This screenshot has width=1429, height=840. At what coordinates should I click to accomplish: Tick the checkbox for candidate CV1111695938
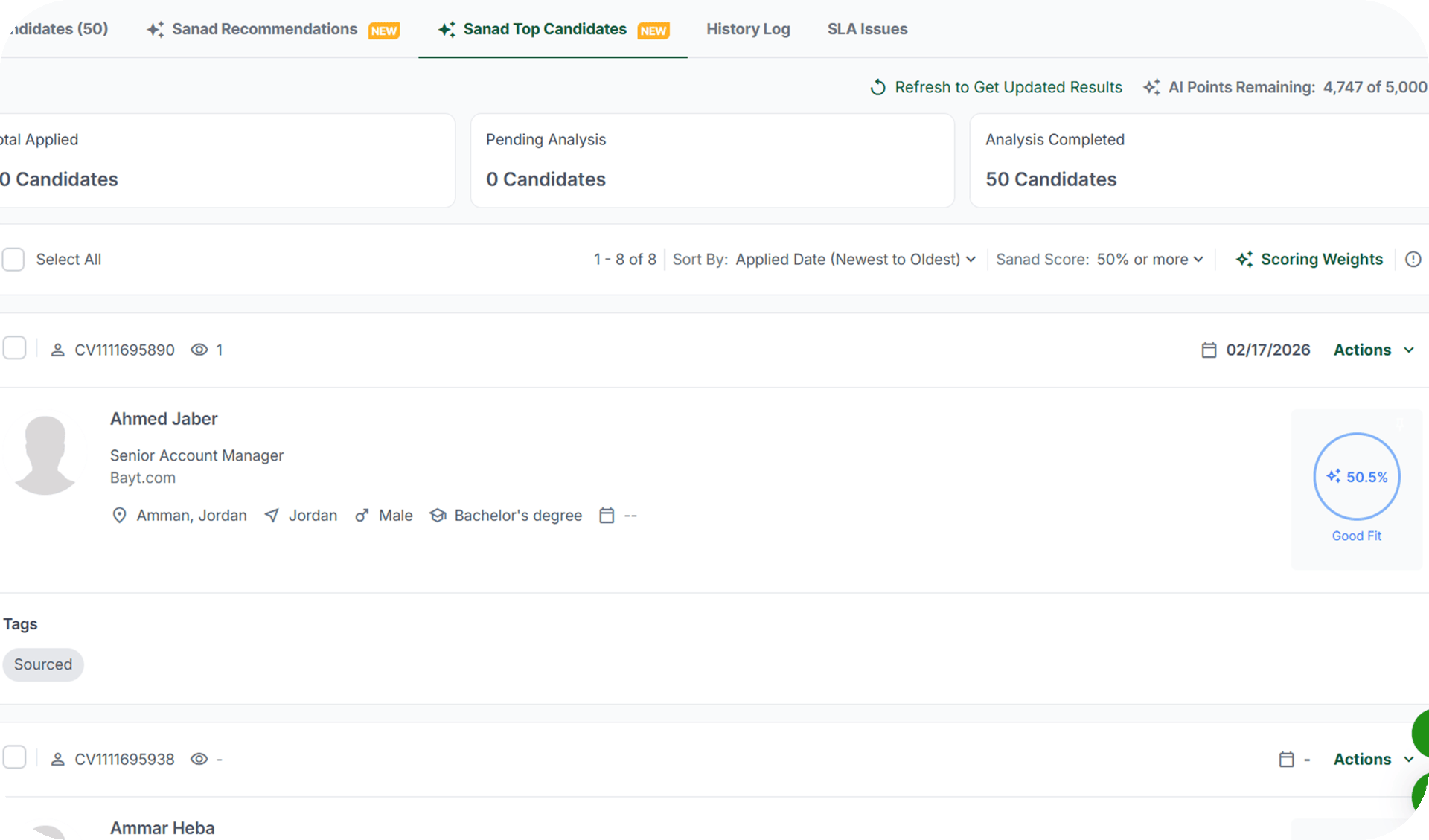click(15, 757)
